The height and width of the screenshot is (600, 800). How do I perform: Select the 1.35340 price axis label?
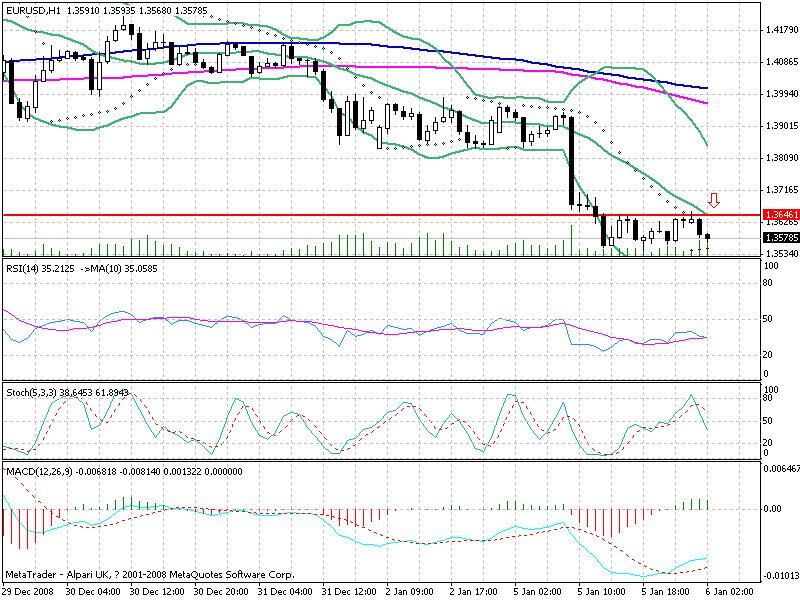(782, 254)
